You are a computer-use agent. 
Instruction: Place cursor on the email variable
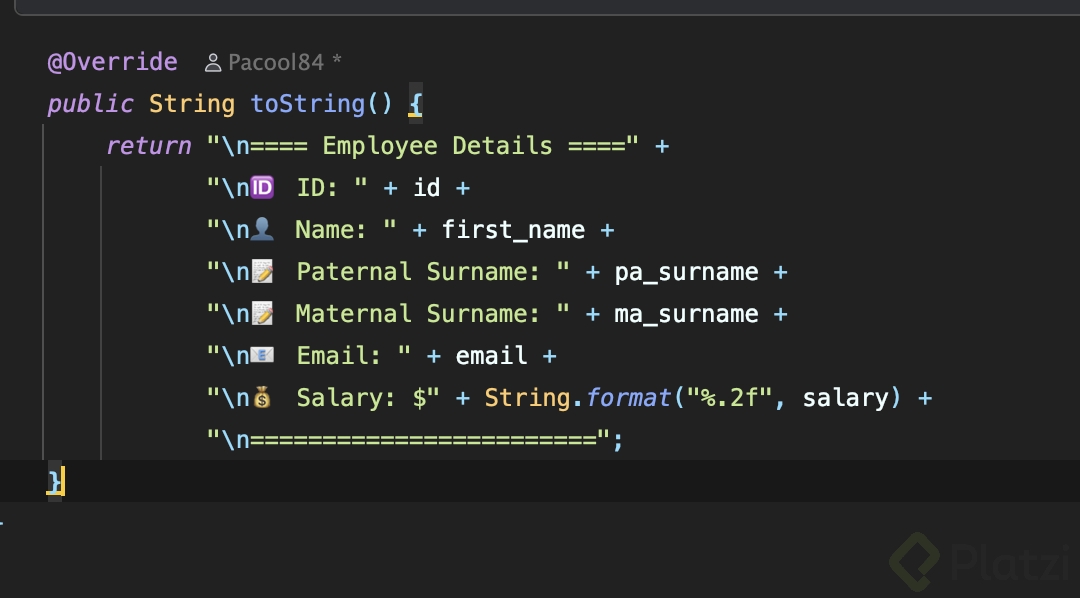491,356
